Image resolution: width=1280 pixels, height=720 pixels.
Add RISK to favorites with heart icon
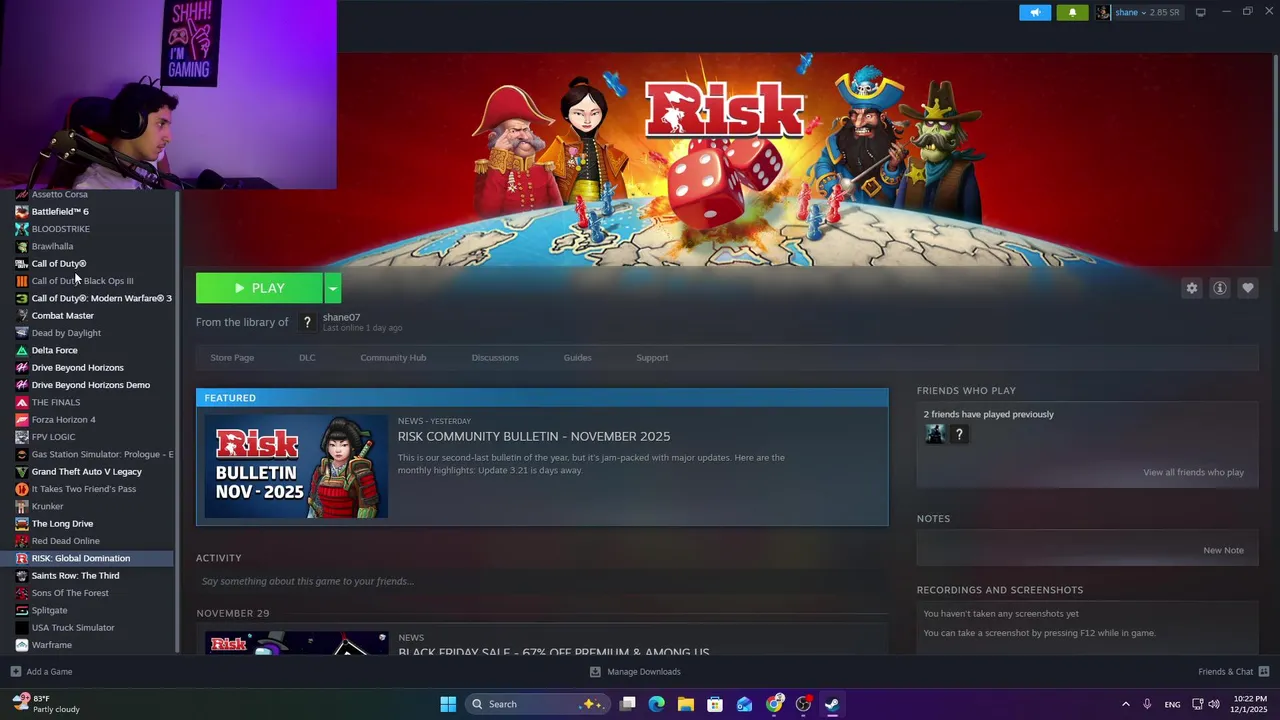click(x=1248, y=288)
